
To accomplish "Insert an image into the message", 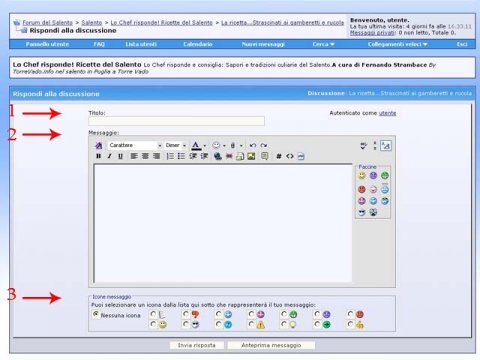I will pos(251,156).
